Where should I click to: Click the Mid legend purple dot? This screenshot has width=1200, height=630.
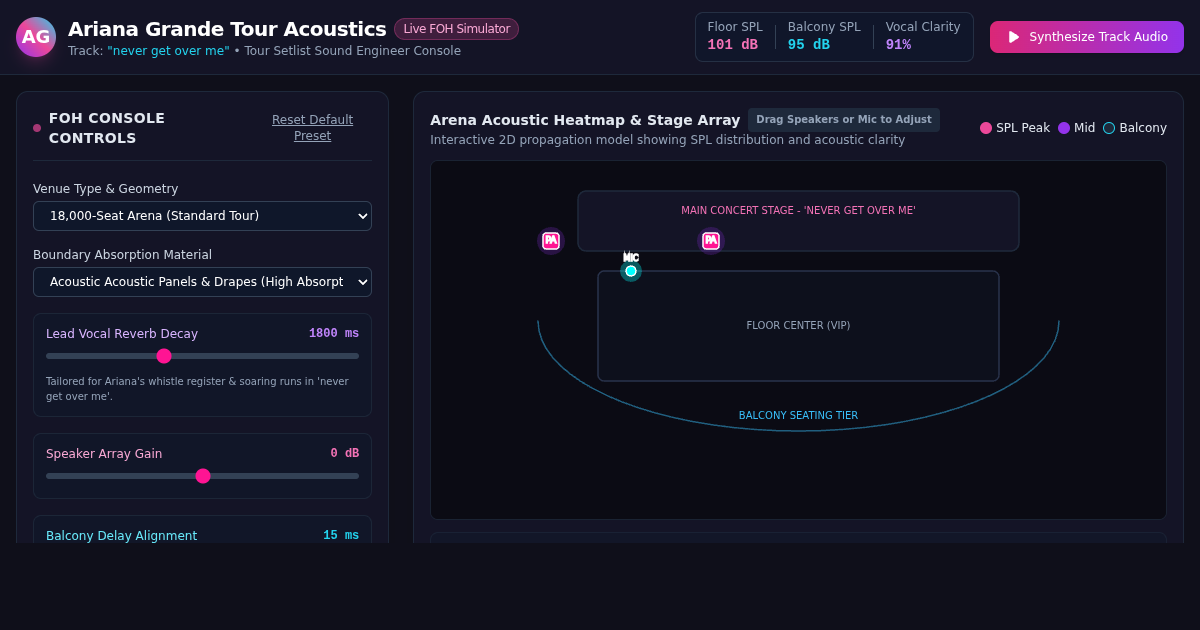(x=1064, y=128)
